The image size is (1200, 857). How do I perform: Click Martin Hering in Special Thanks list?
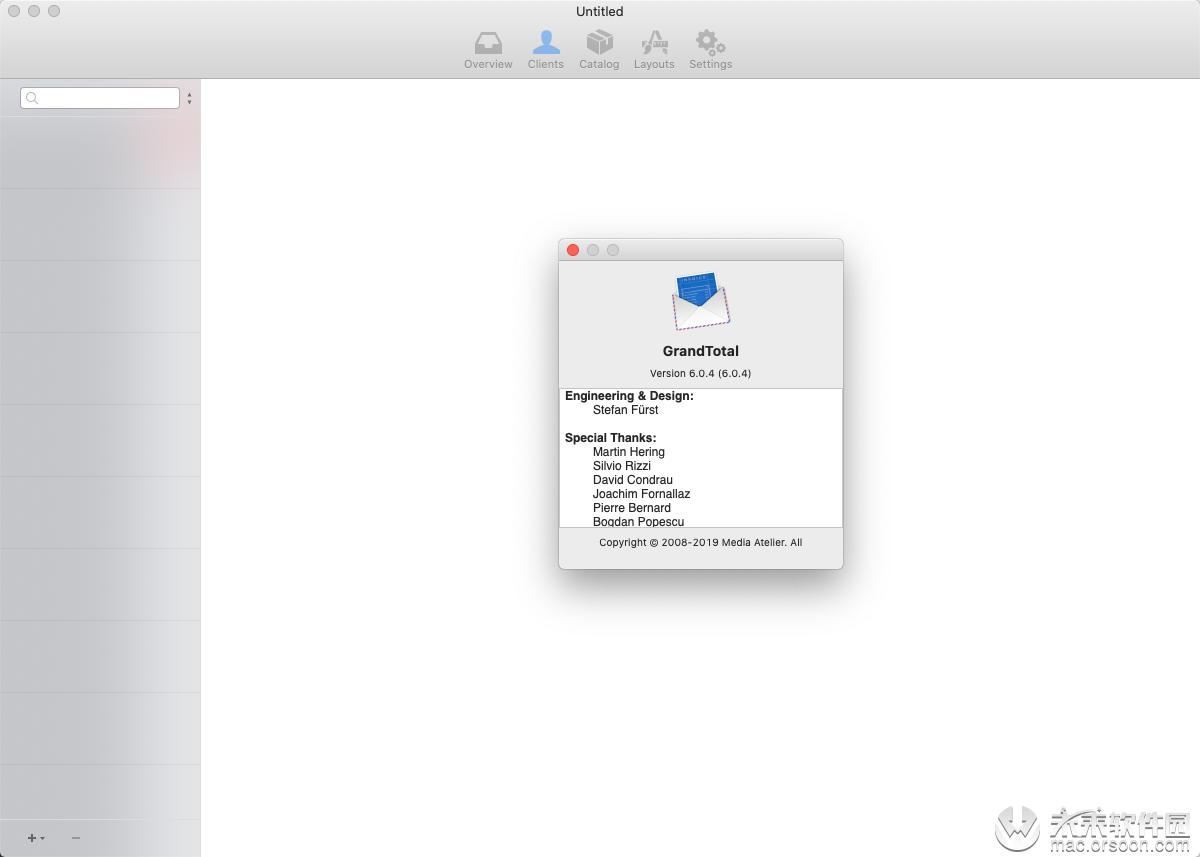pyautogui.click(x=628, y=452)
